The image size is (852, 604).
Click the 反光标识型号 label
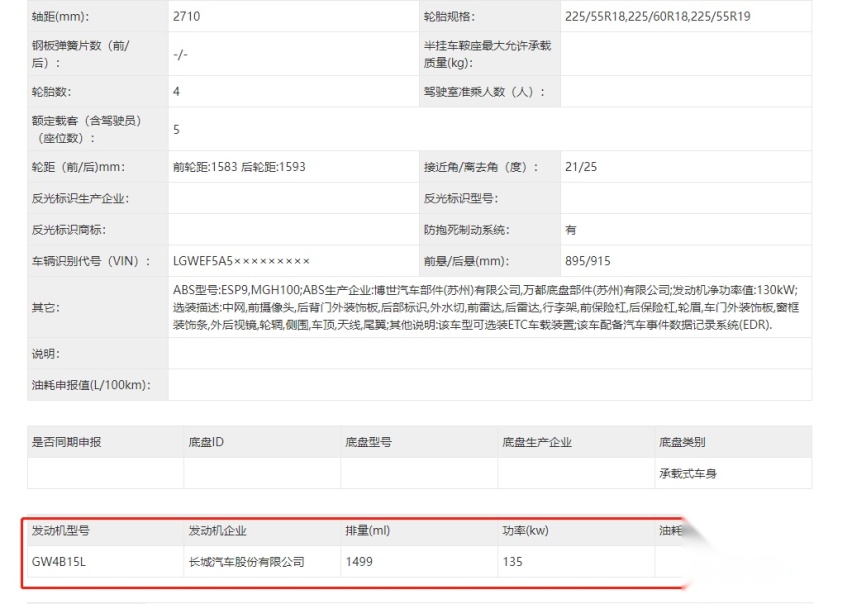click(461, 198)
